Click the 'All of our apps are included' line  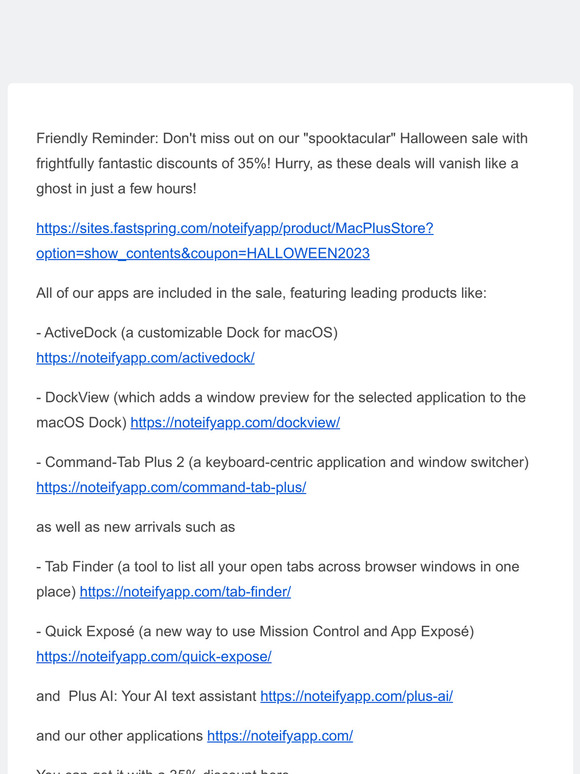coord(261,293)
